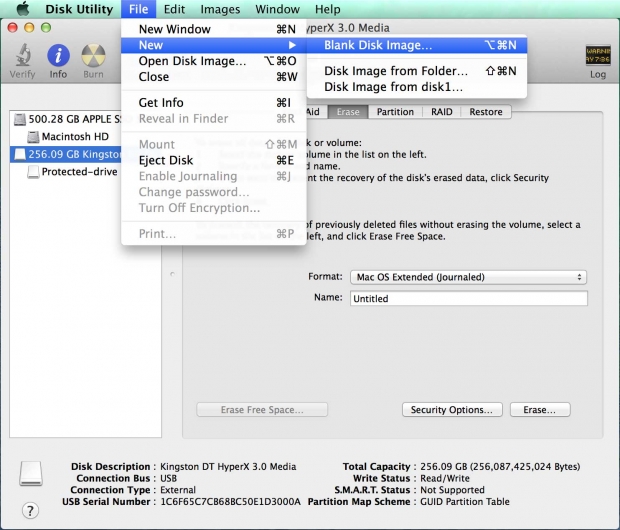Switch to the Erase tab
The height and width of the screenshot is (530, 620).
click(x=348, y=112)
